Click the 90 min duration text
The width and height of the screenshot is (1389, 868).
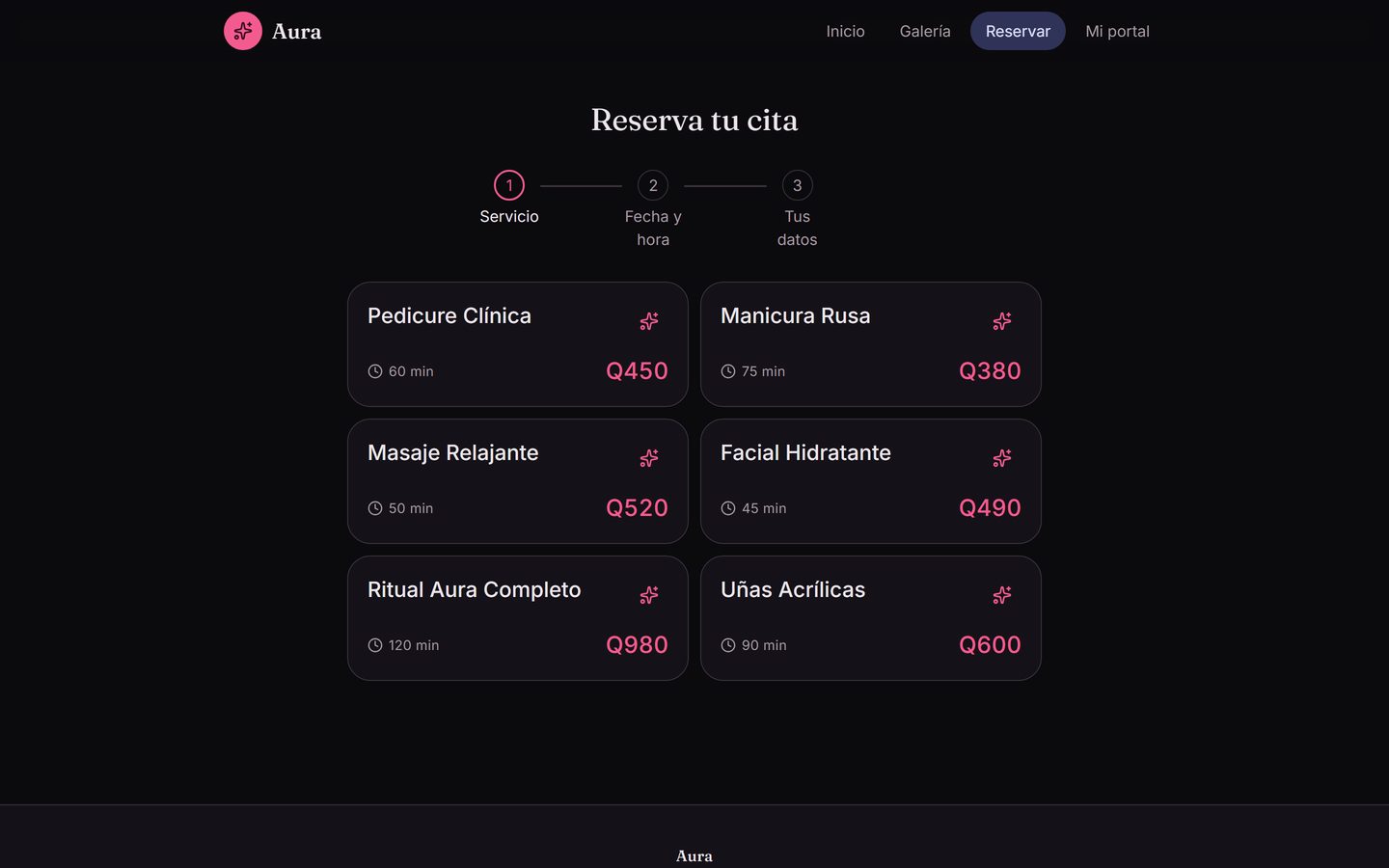tap(764, 645)
